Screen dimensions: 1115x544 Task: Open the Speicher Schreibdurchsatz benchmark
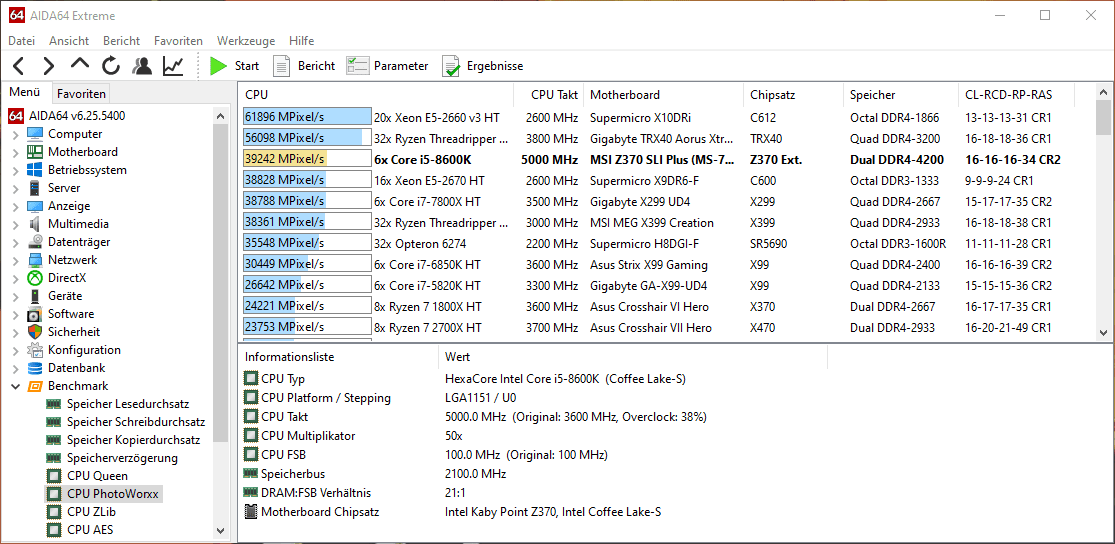click(x=136, y=422)
